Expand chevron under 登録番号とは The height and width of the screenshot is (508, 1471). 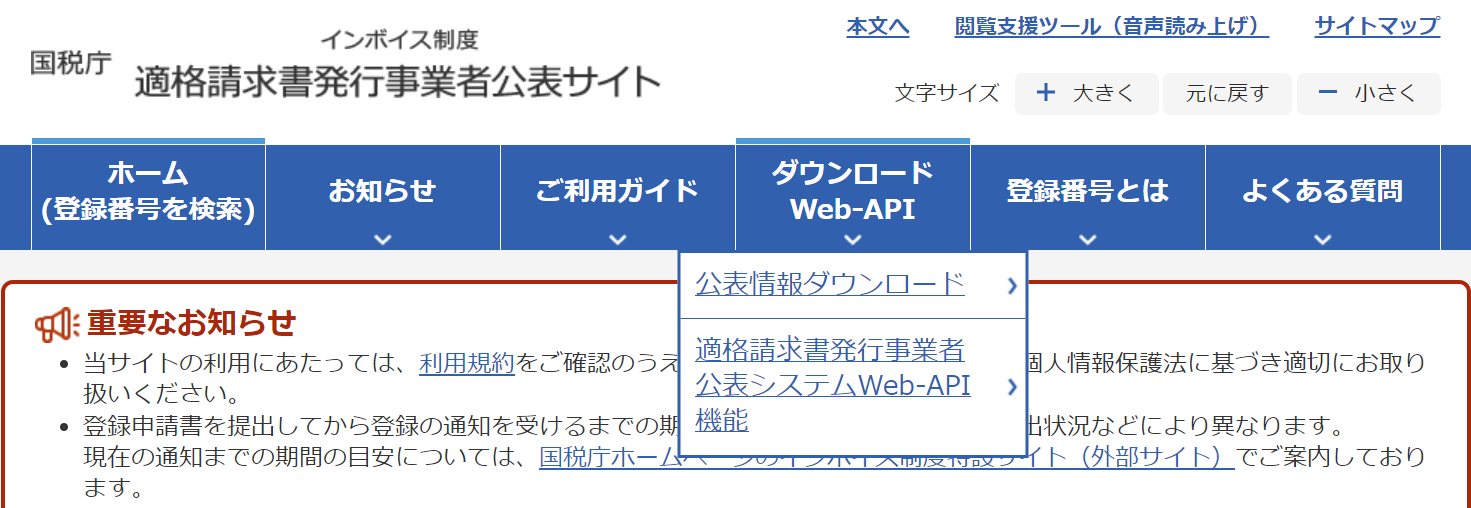point(1088,240)
